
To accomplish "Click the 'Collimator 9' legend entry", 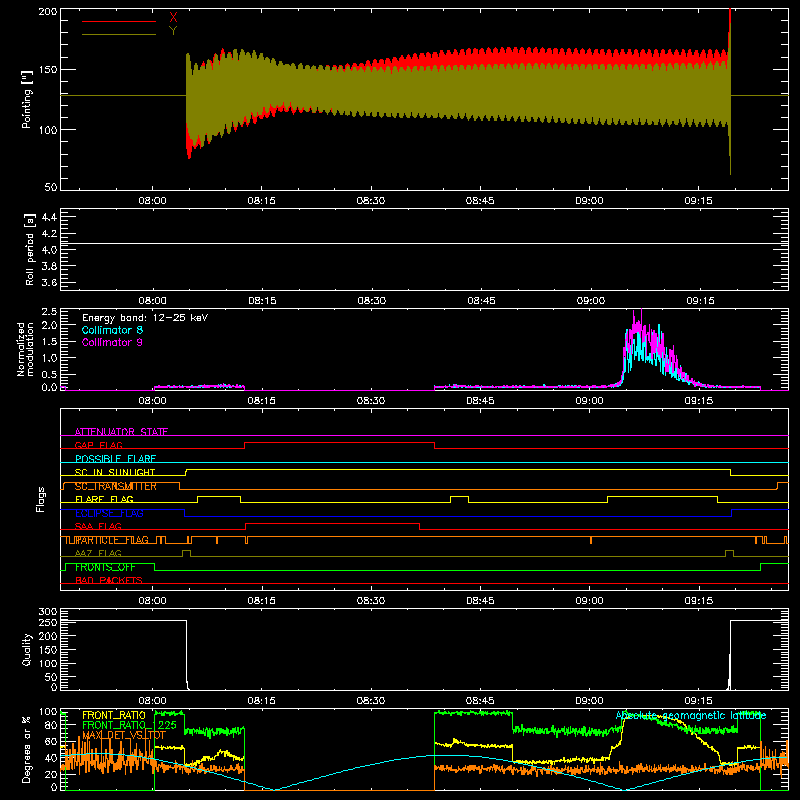I will (112, 342).
